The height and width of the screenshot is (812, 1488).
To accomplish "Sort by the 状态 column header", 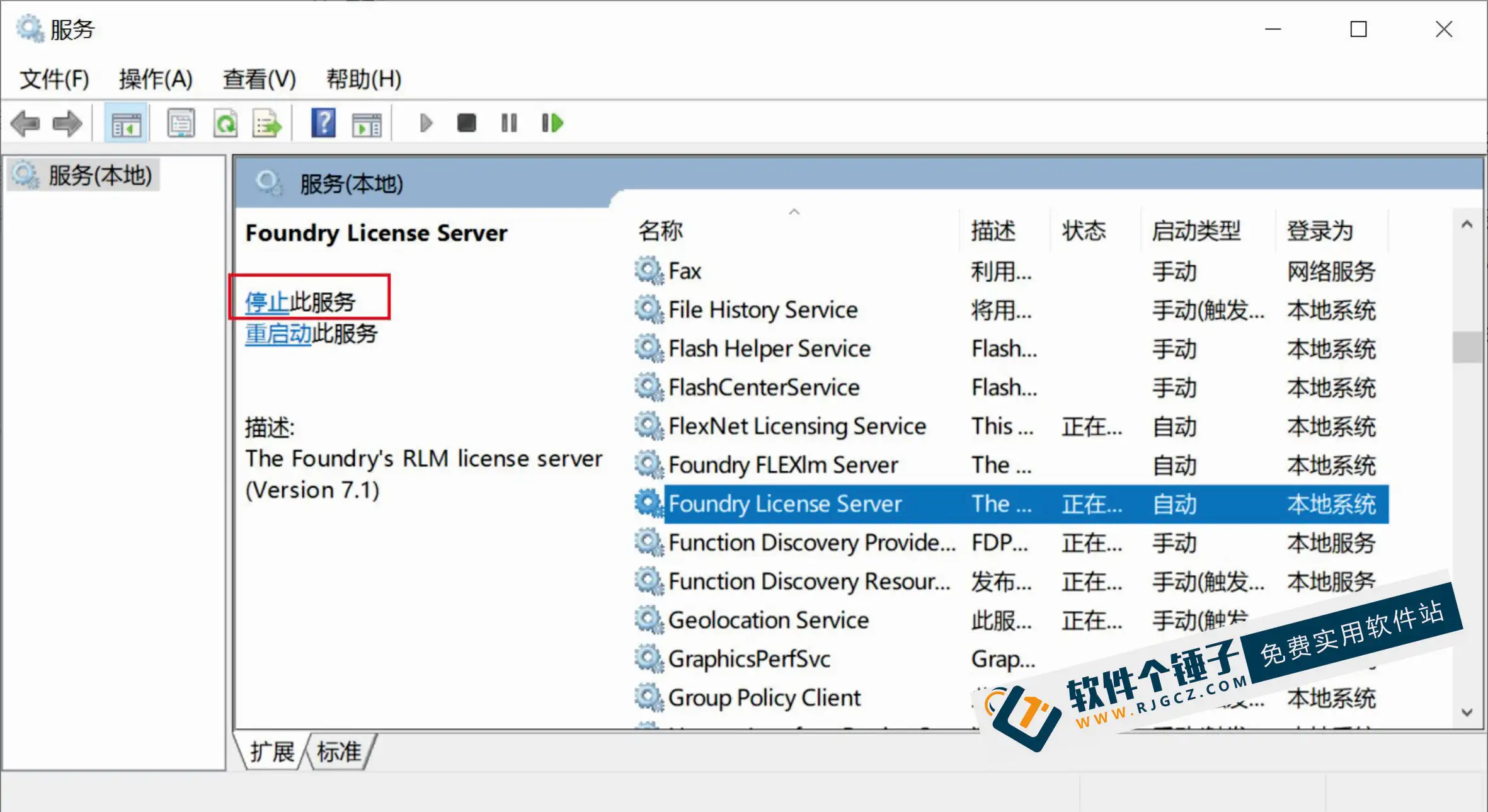I will (1096, 231).
